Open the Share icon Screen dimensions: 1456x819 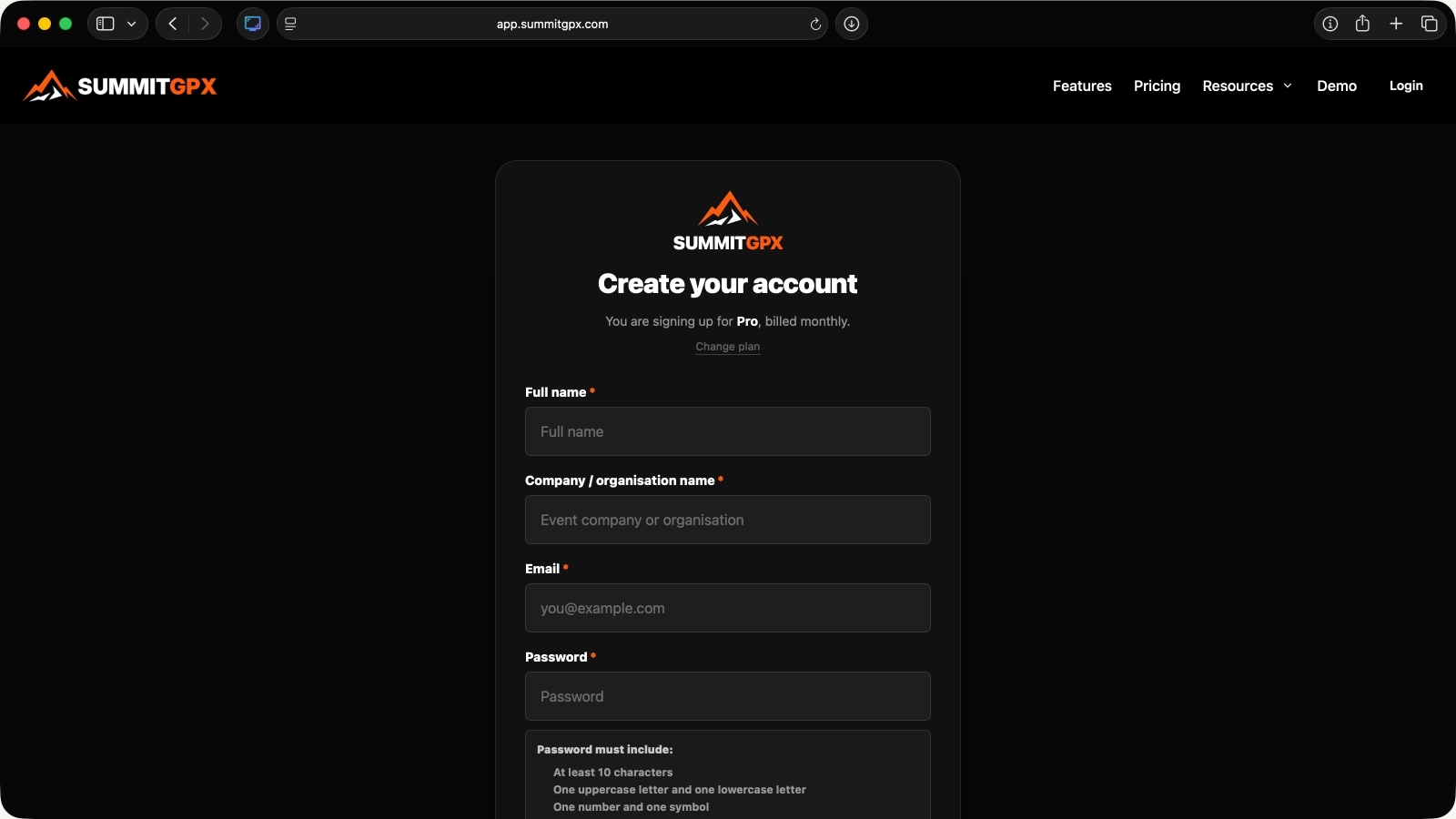coord(1362,24)
